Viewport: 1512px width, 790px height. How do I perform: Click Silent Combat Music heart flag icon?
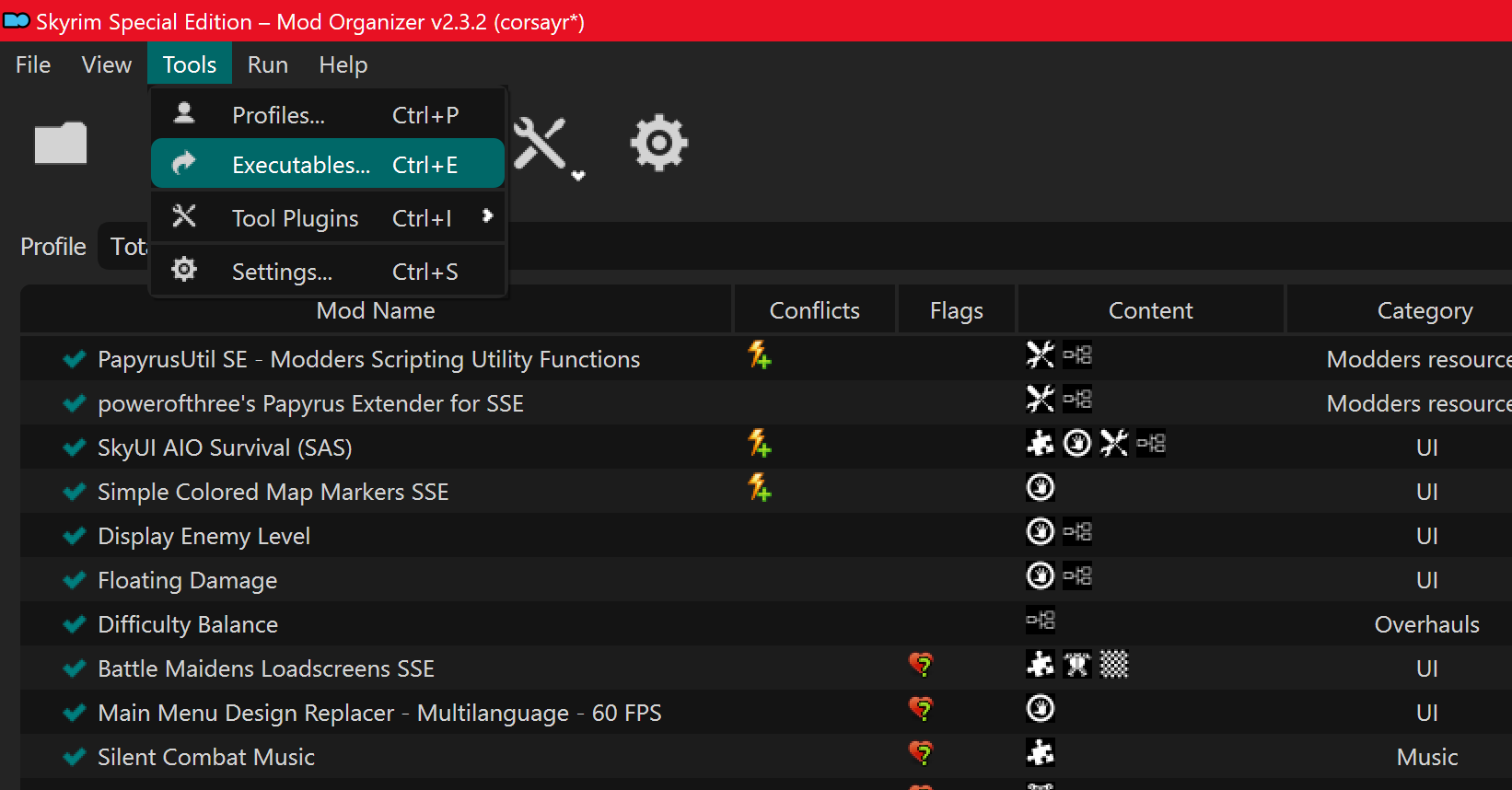point(921,753)
